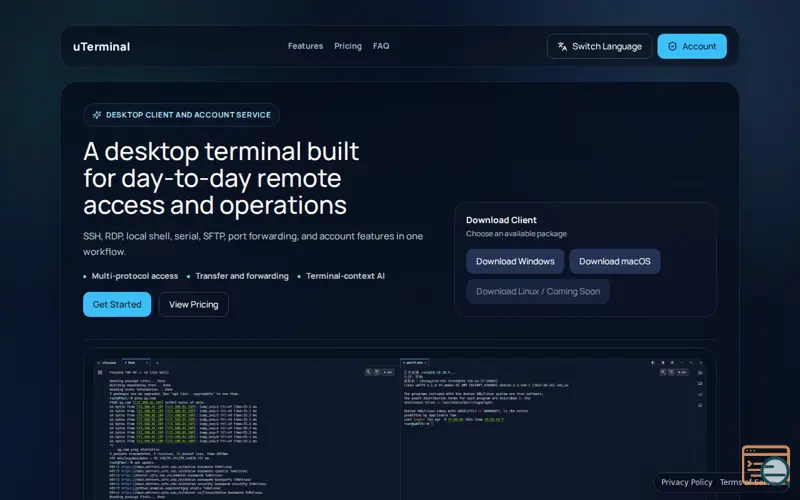This screenshot has height=500, width=800.
Task: Open the Features nav item
Action: 305,46
